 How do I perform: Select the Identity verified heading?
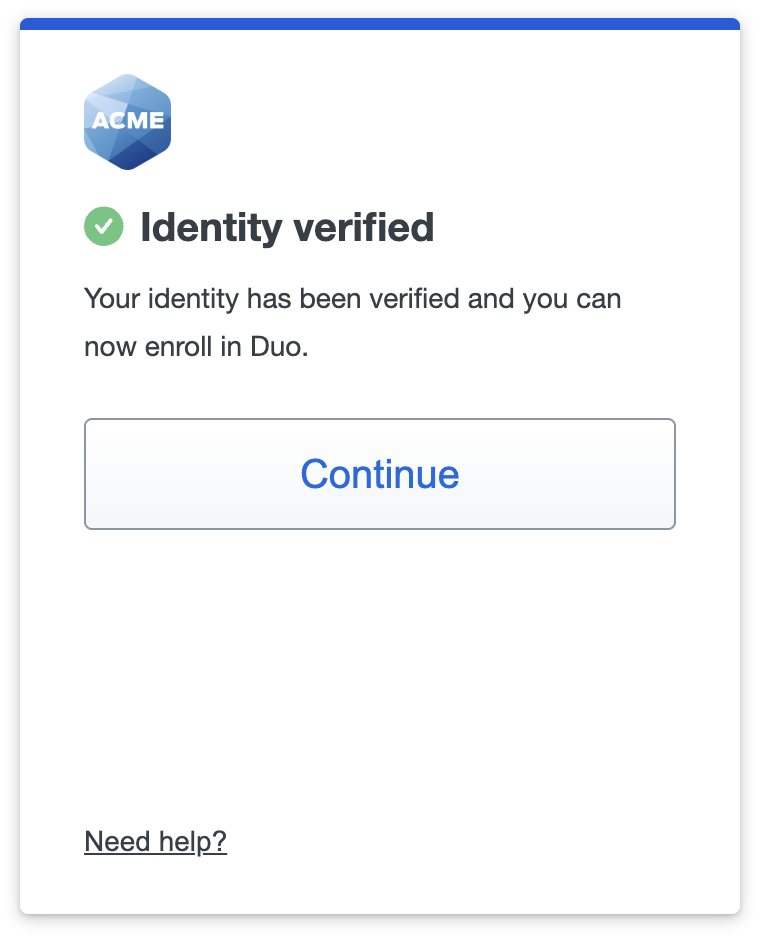tap(289, 227)
